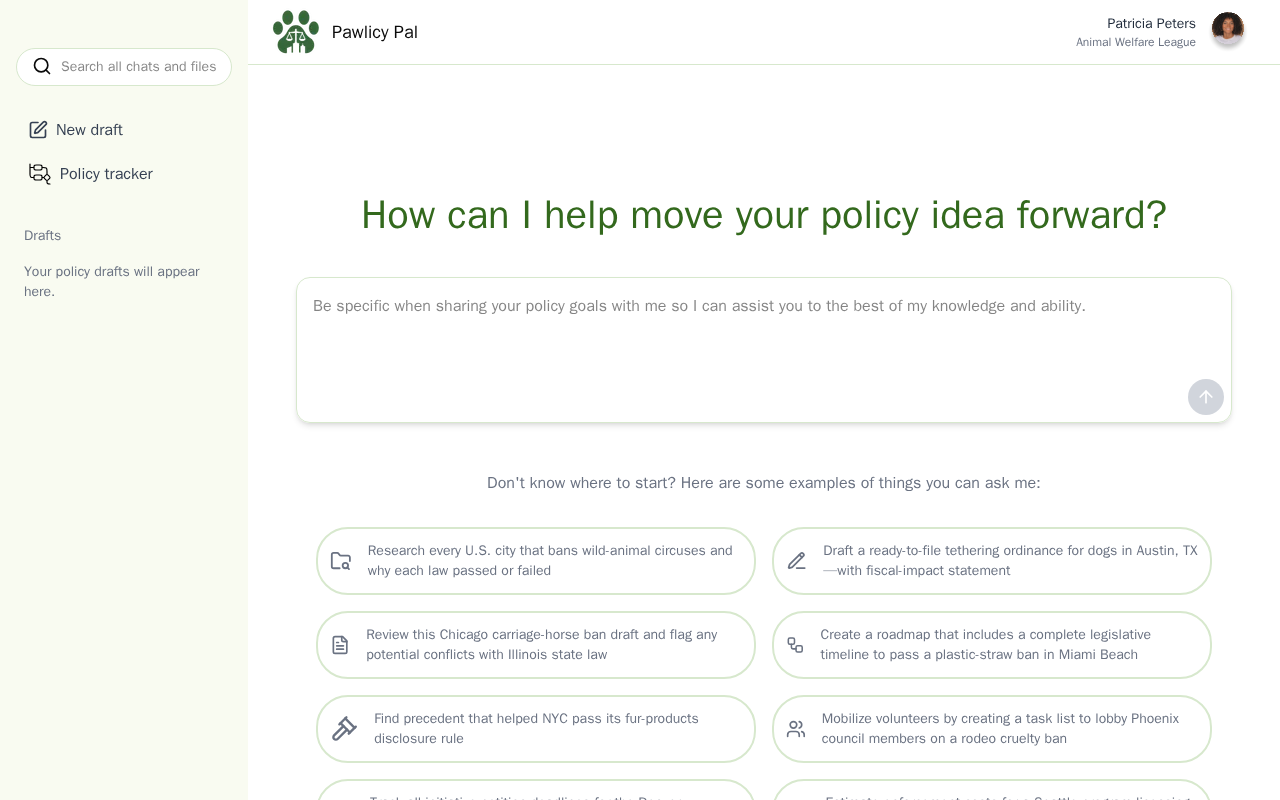Click the Policy tracker icon

pos(40,174)
